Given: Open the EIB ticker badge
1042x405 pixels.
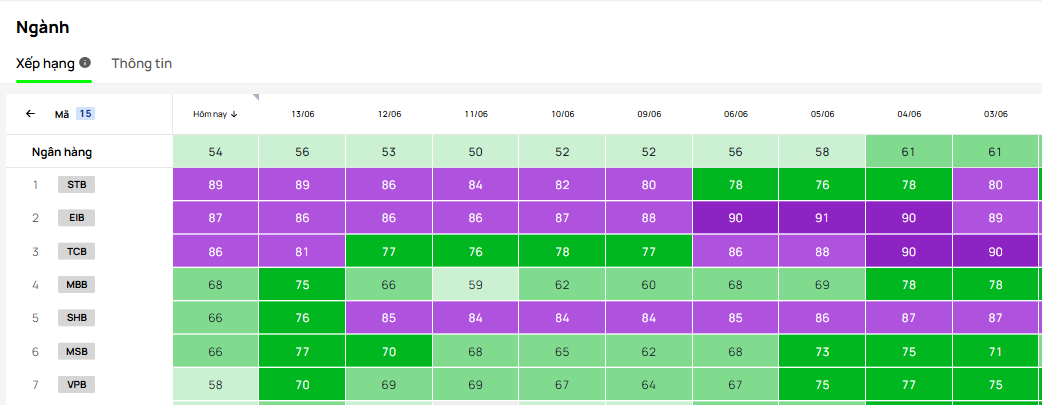Looking at the screenshot, I should [x=76, y=218].
